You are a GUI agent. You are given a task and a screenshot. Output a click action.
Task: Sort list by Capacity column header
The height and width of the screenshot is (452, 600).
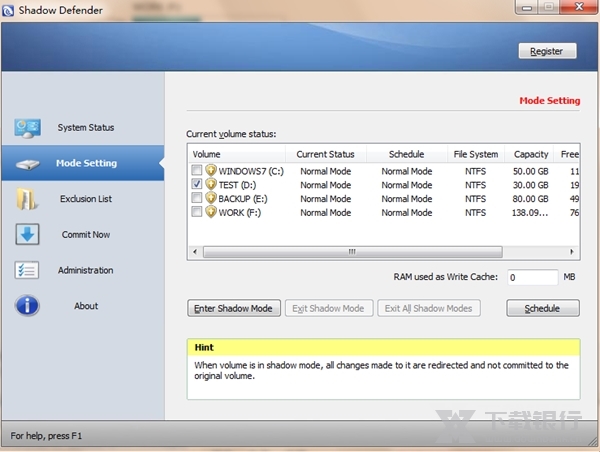[531, 154]
